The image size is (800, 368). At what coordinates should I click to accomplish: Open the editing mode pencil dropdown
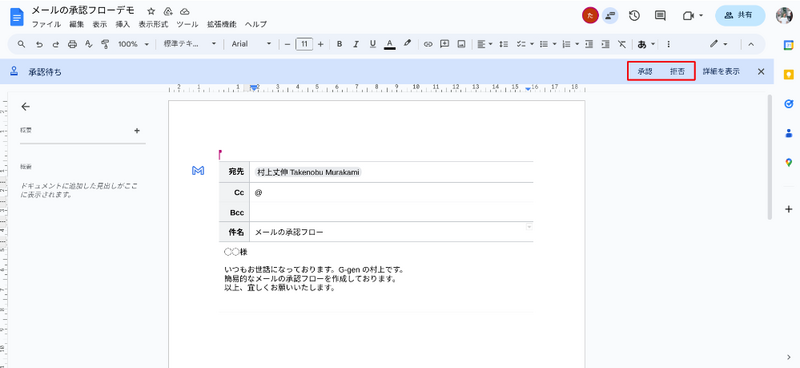click(718, 44)
